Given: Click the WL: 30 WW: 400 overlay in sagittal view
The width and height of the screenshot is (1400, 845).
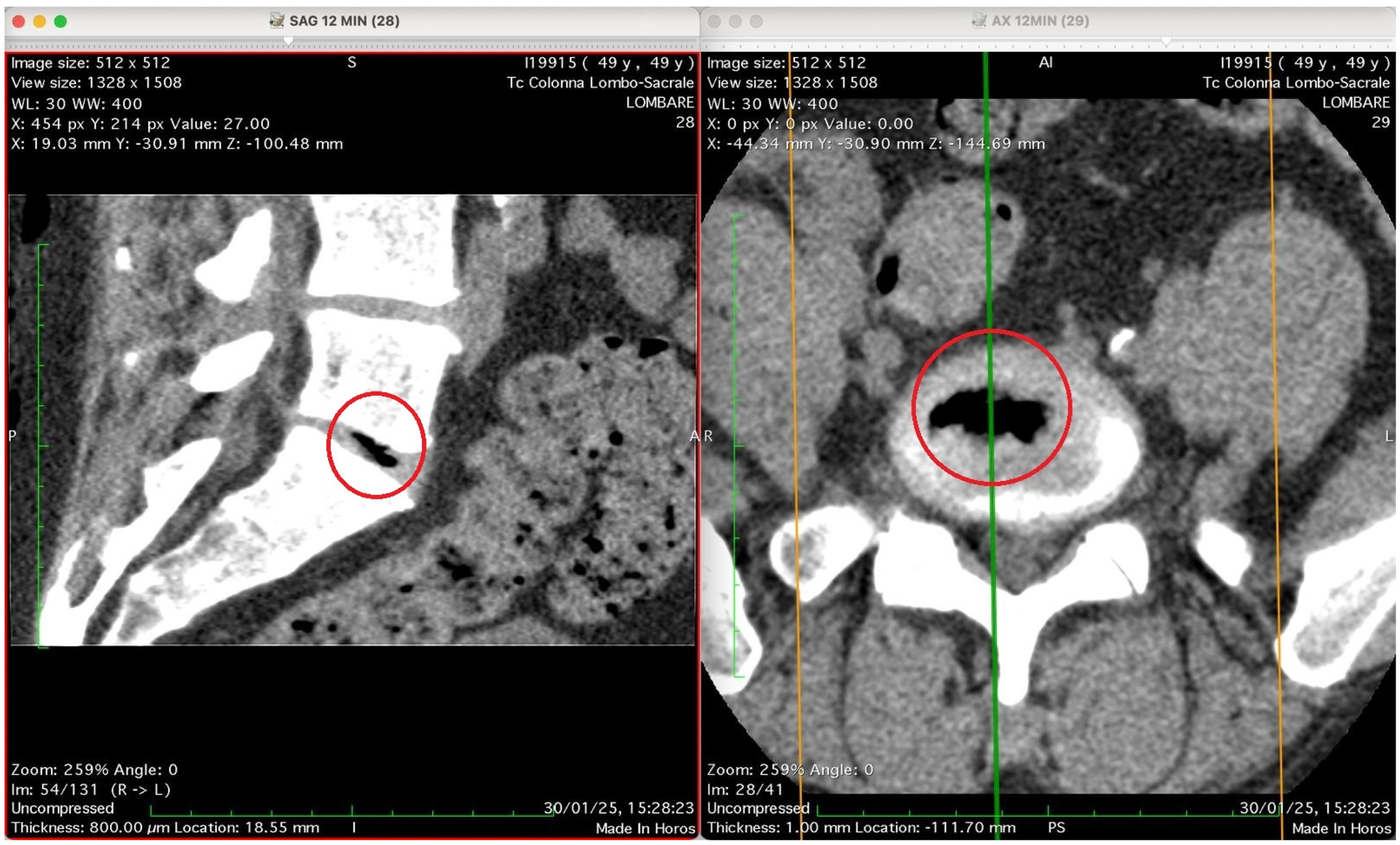Looking at the screenshot, I should tap(77, 104).
